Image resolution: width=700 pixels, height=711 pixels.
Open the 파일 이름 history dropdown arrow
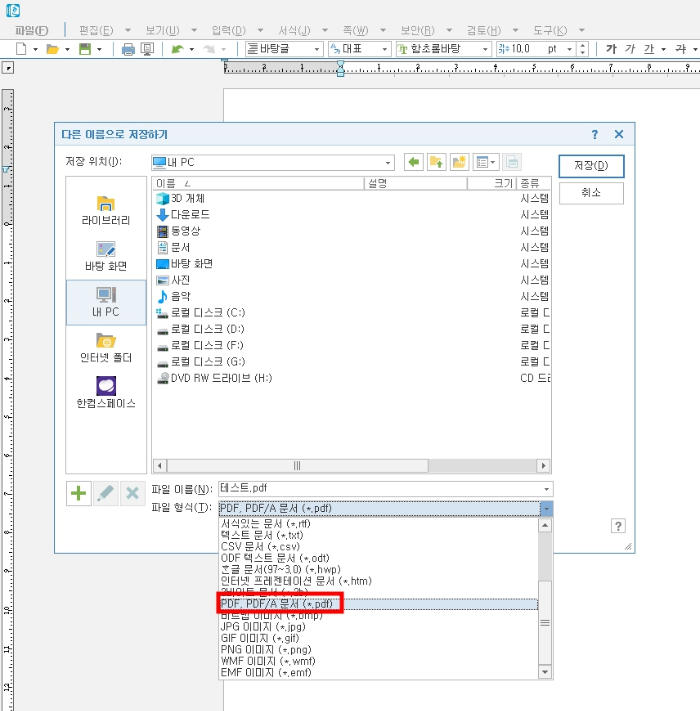coord(546,489)
